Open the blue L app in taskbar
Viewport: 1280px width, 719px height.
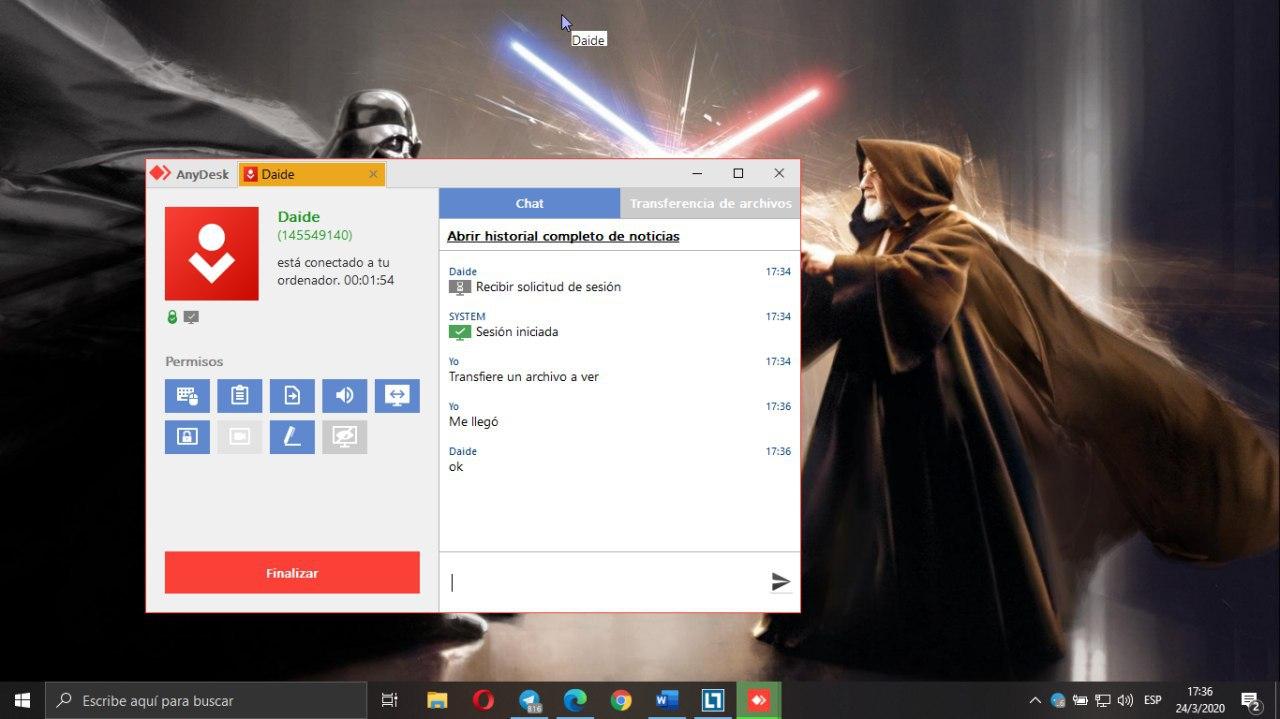pos(713,700)
